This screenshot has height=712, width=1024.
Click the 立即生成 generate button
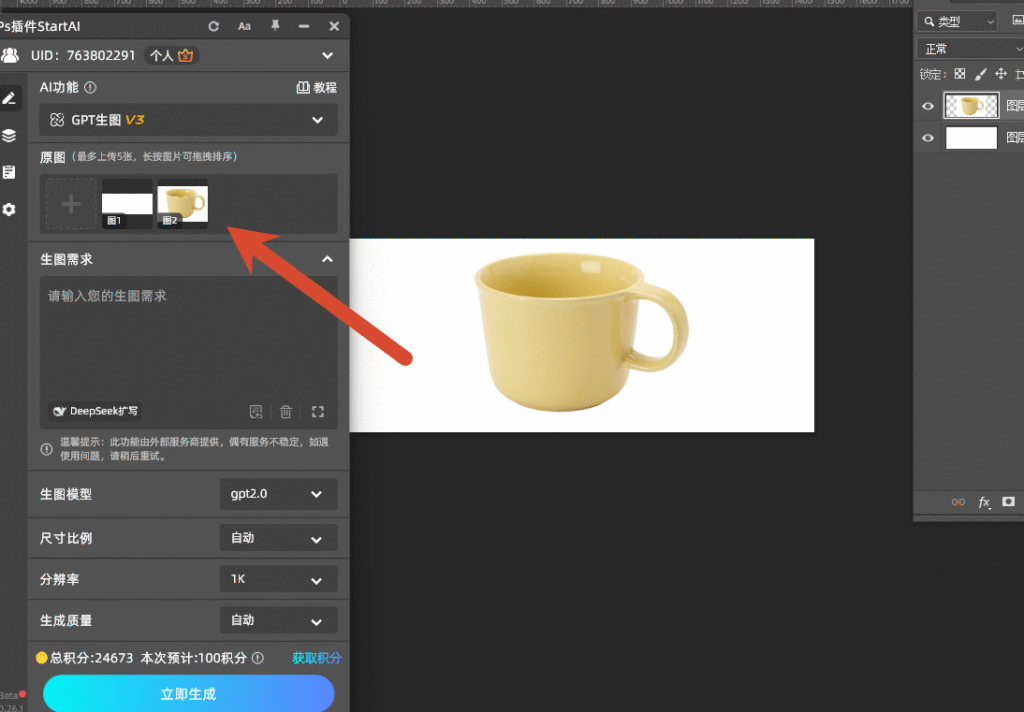point(189,693)
